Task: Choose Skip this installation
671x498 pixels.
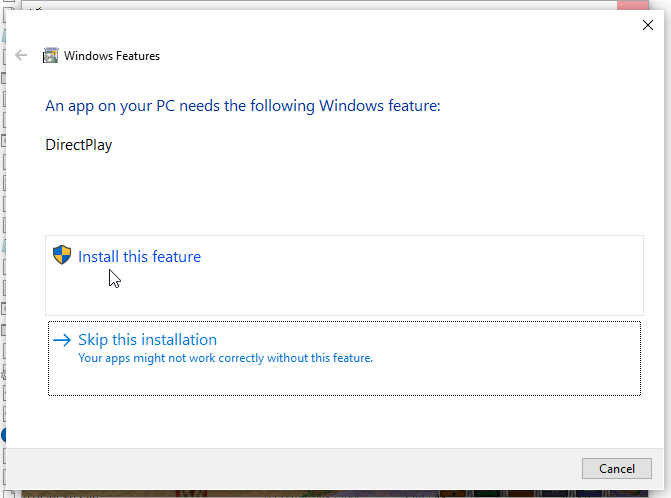Action: pos(344,359)
